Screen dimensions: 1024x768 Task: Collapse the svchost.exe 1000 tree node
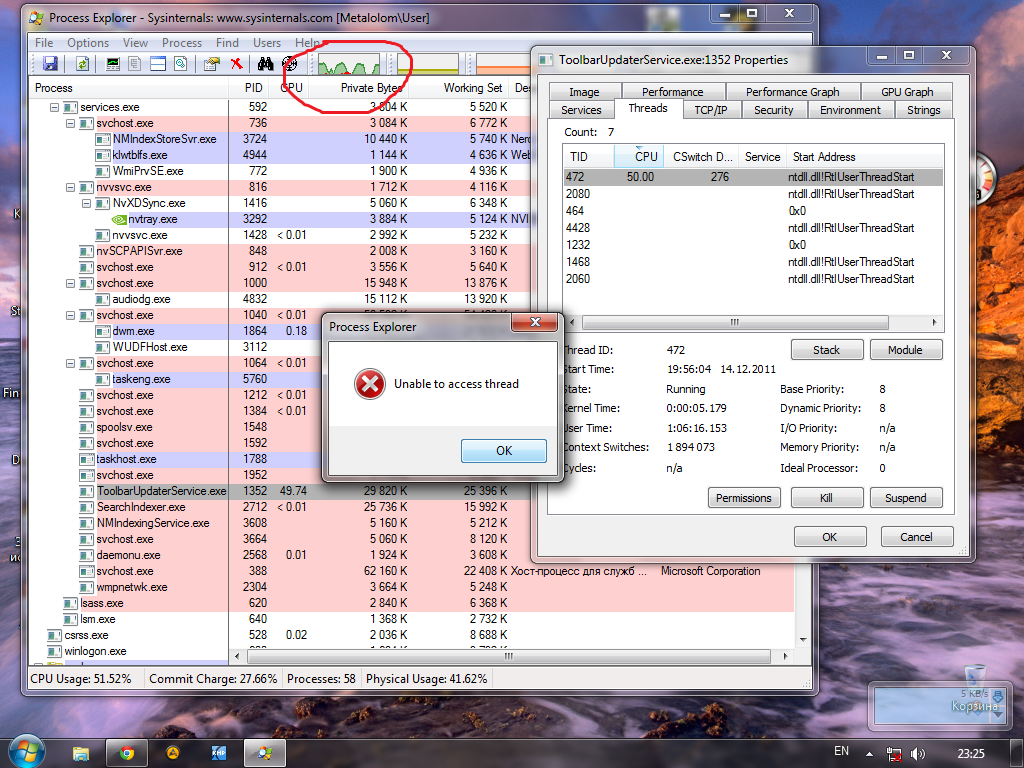pos(71,283)
